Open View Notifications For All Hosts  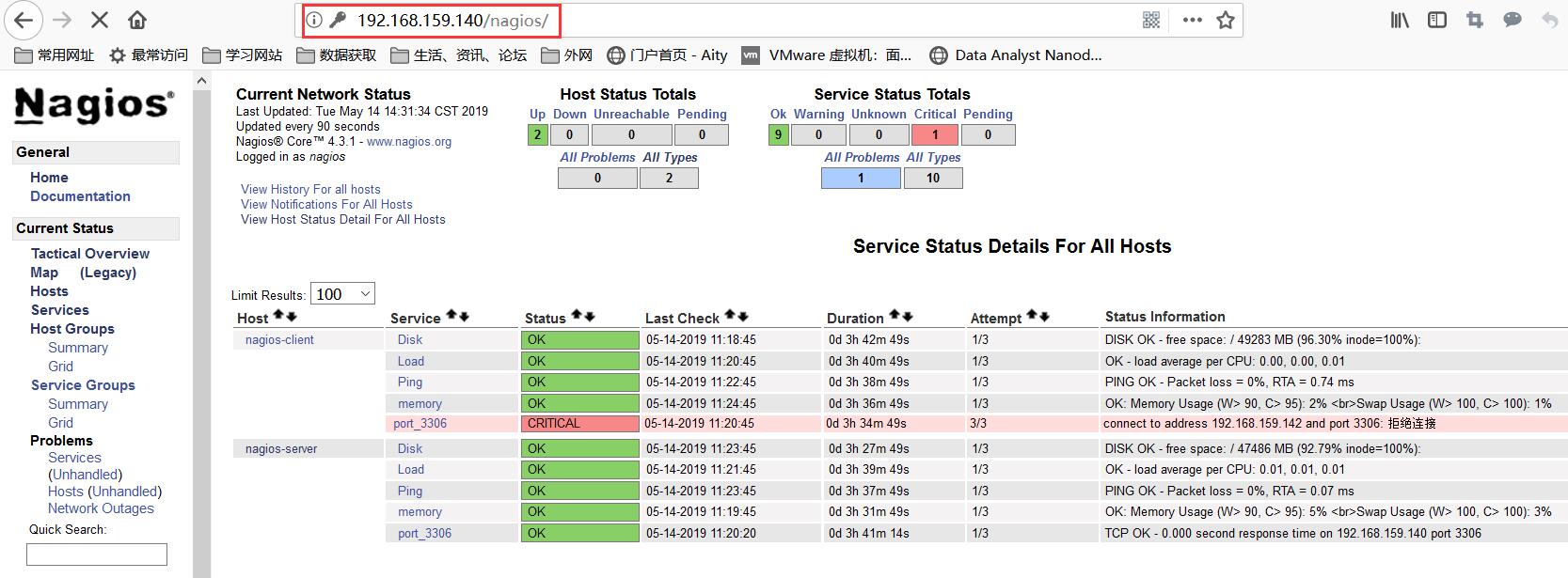click(x=326, y=204)
